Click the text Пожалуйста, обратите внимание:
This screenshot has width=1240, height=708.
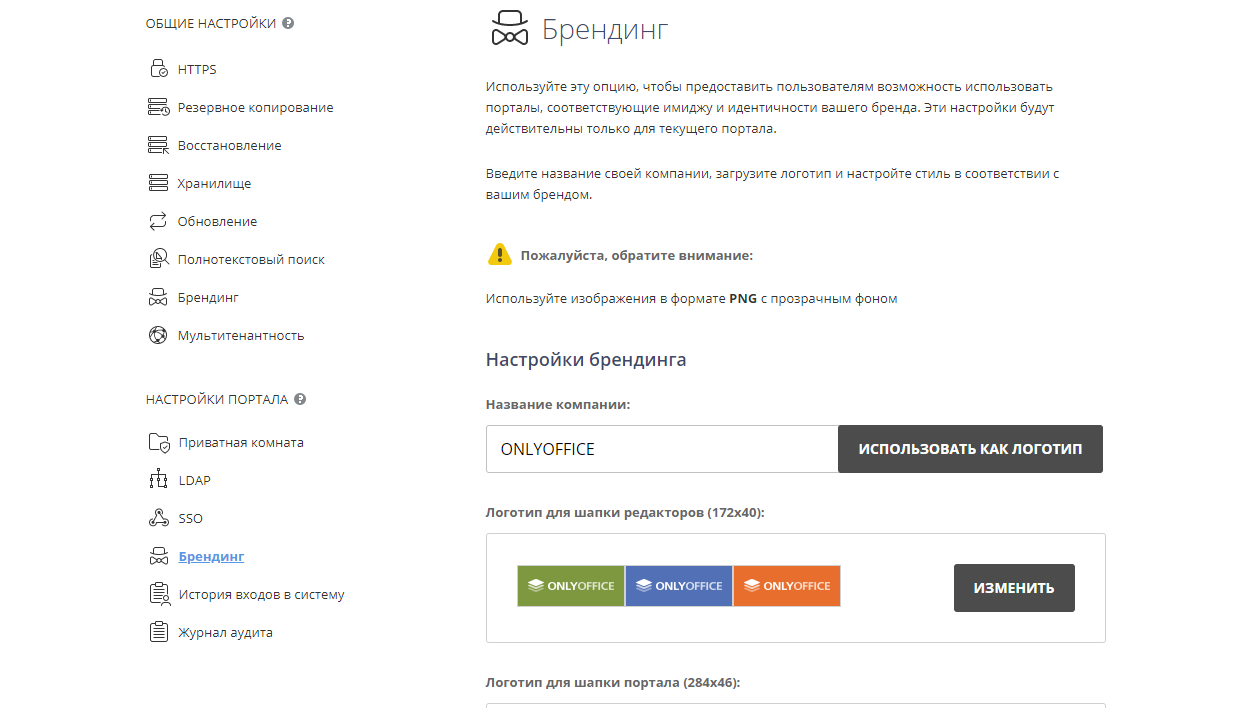point(636,255)
